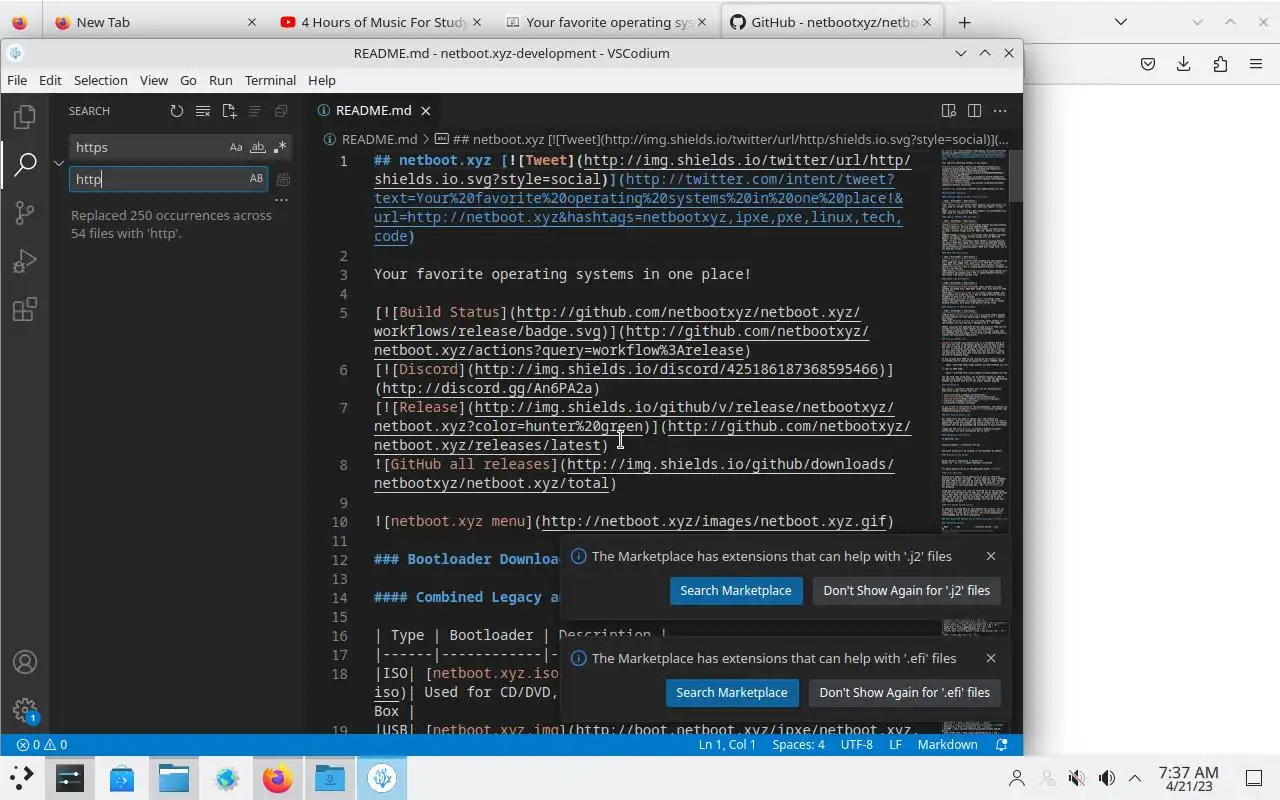Screen dimensions: 1280x800
Task: Click View as Tree icon in search header
Action: tap(255, 111)
